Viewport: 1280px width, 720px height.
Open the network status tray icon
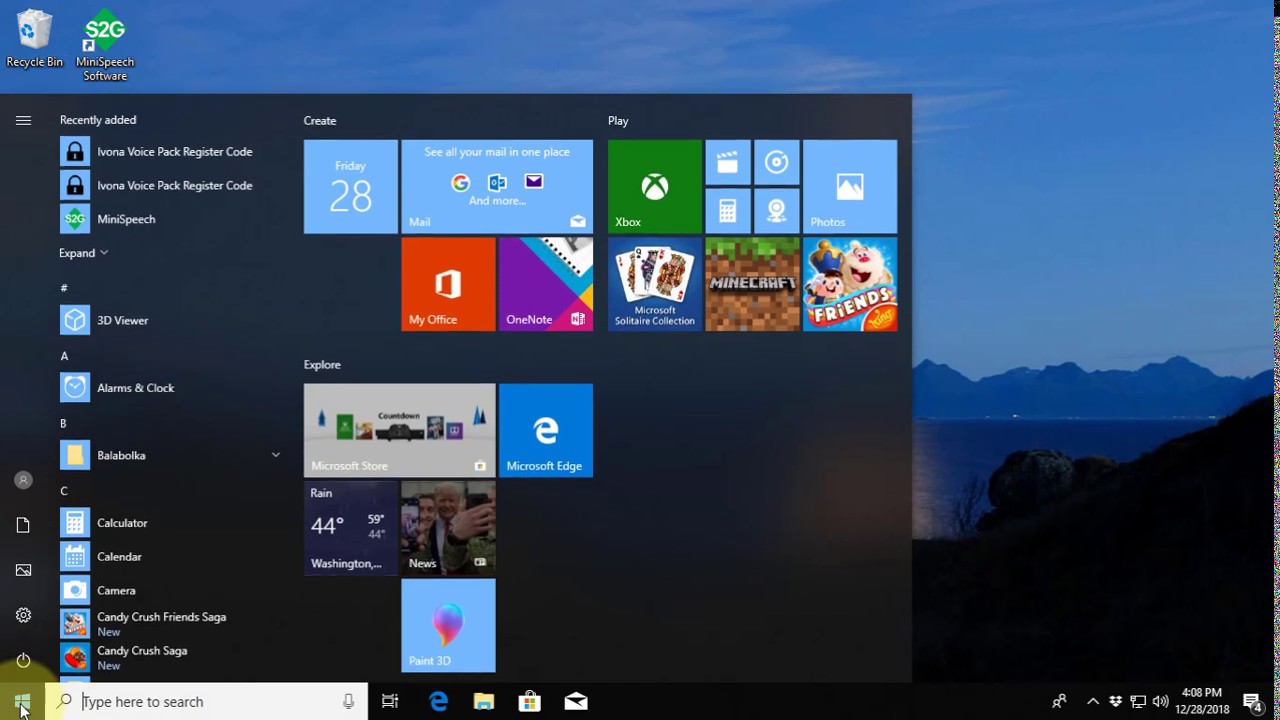[x=1138, y=702]
